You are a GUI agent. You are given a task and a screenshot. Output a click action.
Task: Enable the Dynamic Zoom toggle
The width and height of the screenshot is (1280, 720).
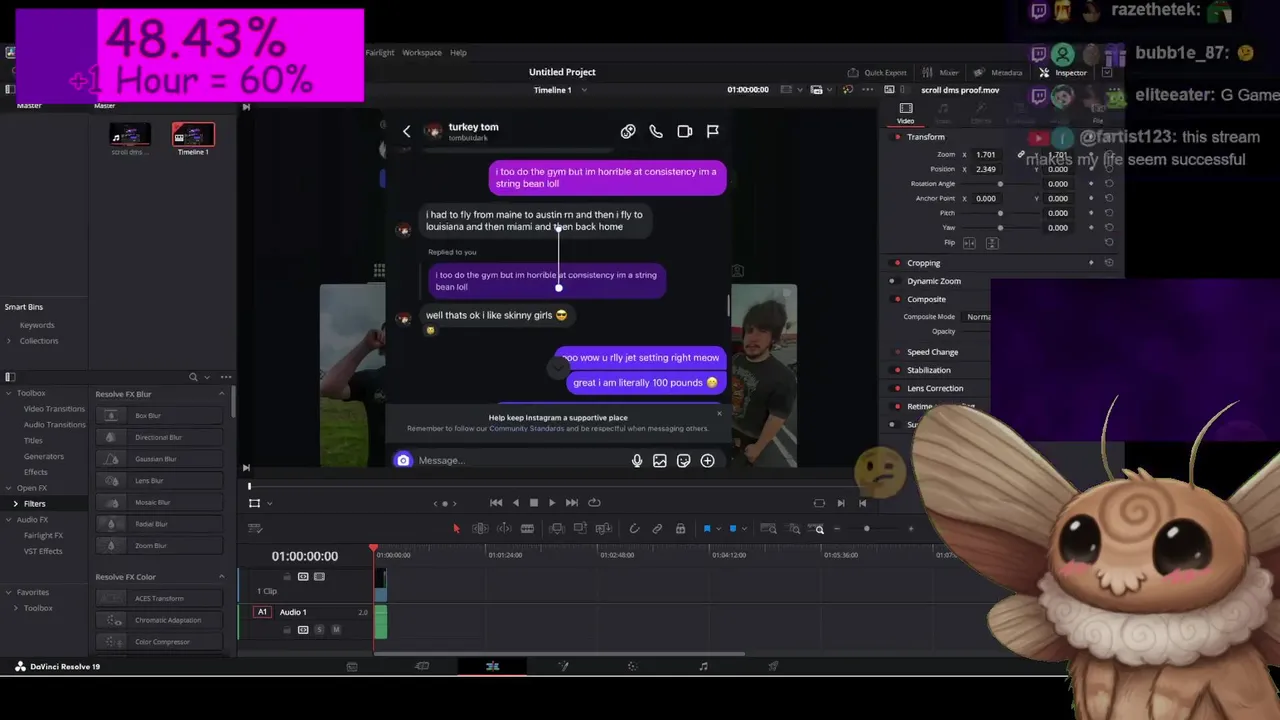tap(893, 281)
